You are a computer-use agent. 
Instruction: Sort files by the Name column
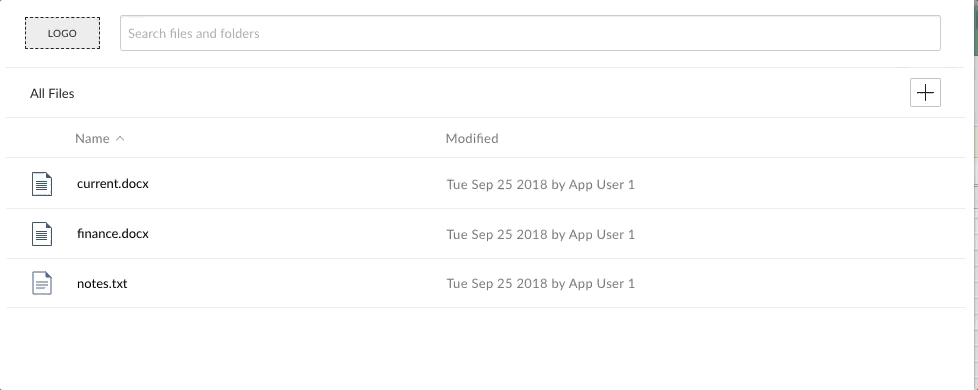pyautogui.click(x=92, y=139)
